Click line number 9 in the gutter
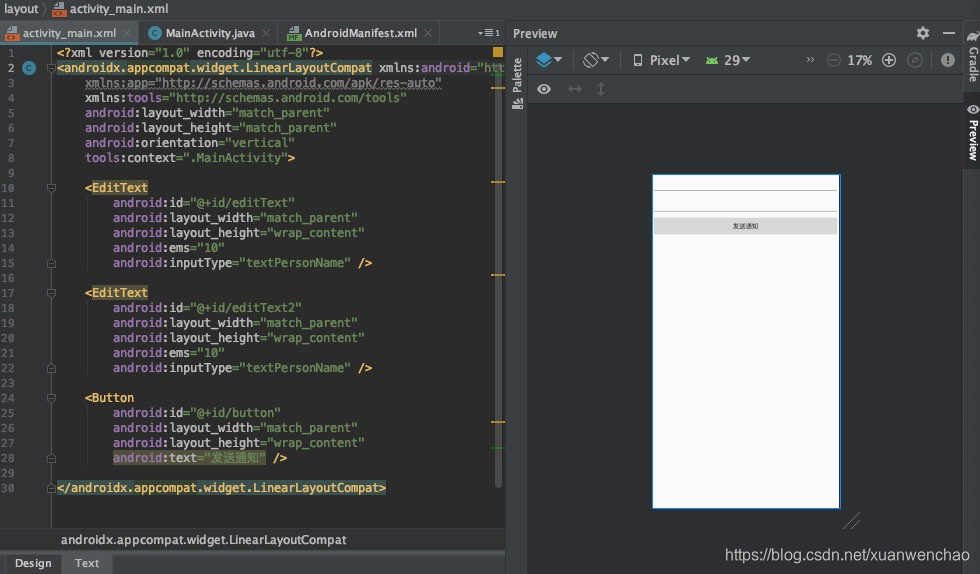 (x=11, y=173)
